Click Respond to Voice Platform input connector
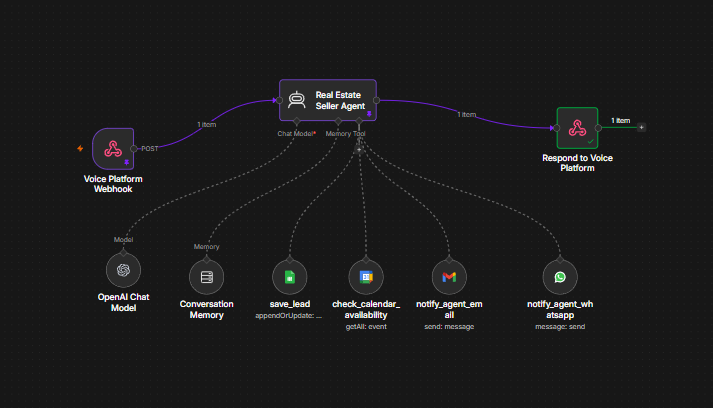This screenshot has width=713, height=408. point(557,128)
